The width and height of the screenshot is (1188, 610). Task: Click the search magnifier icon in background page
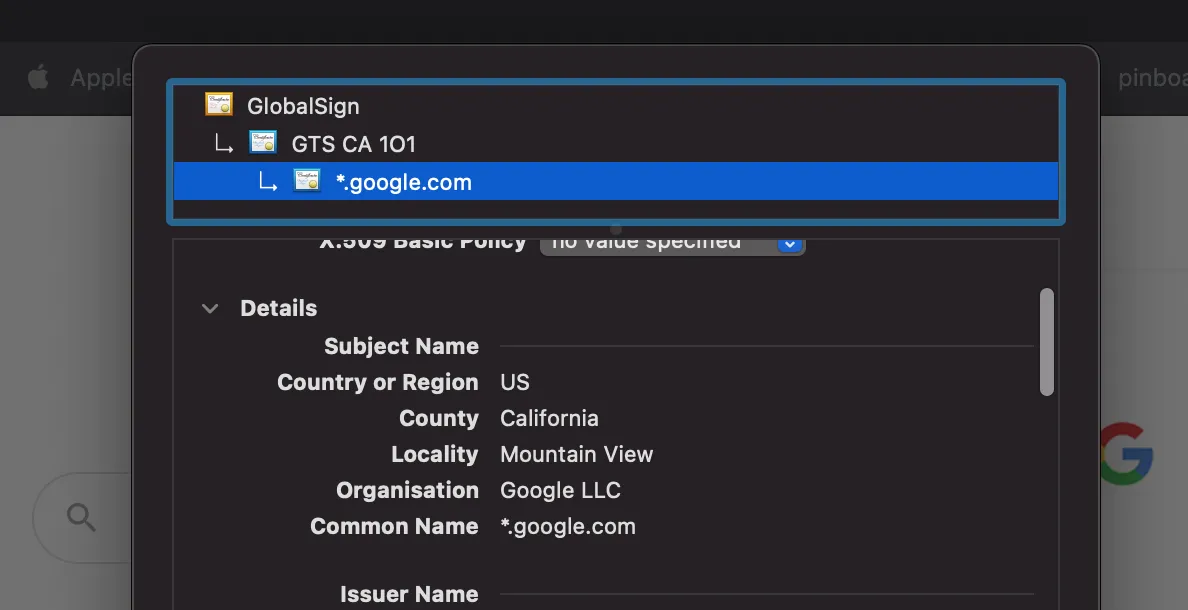(x=81, y=518)
